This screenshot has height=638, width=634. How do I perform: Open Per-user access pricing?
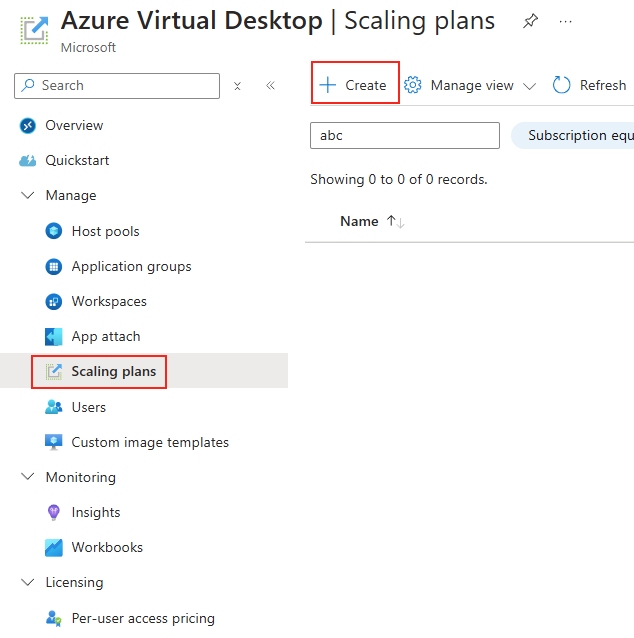(x=143, y=619)
